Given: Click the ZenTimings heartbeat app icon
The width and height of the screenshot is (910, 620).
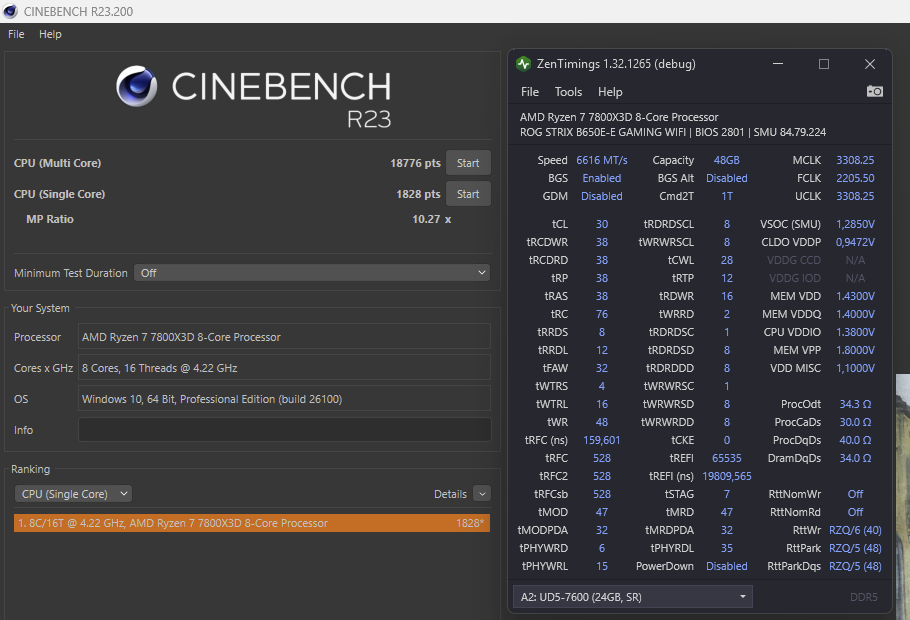Looking at the screenshot, I should [x=523, y=64].
